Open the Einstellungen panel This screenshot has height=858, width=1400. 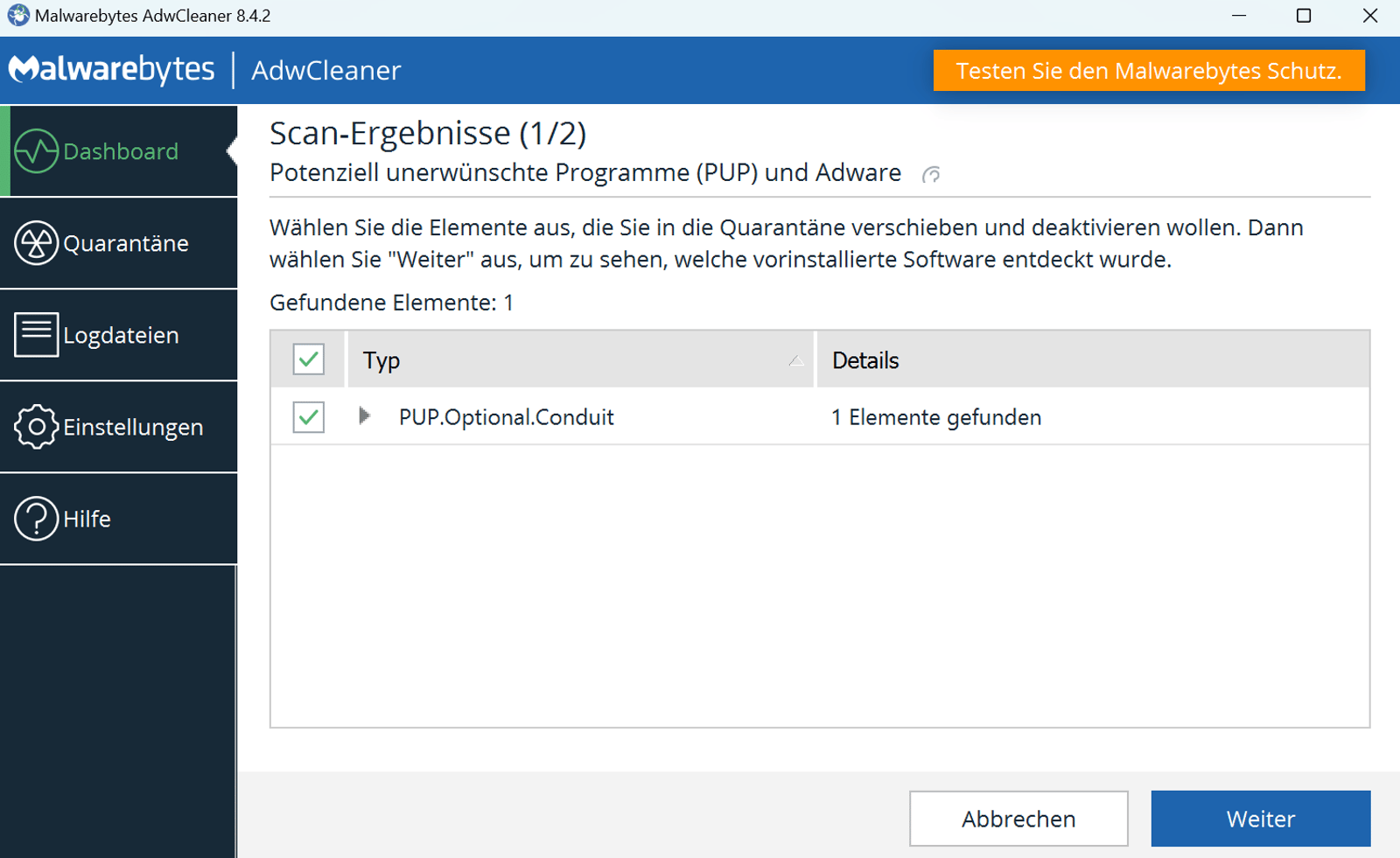point(118,428)
